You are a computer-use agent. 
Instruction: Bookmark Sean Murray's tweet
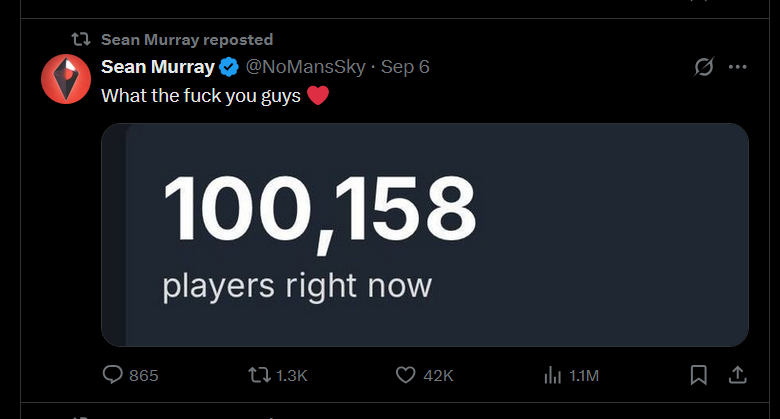pyautogui.click(x=699, y=375)
